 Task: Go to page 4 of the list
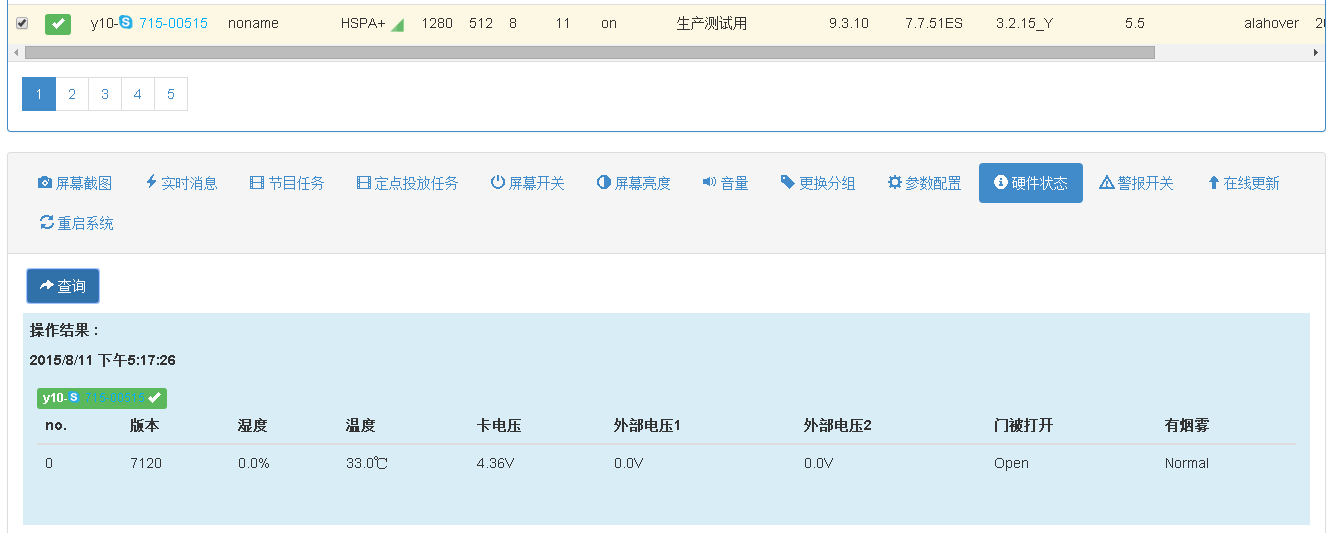138,94
